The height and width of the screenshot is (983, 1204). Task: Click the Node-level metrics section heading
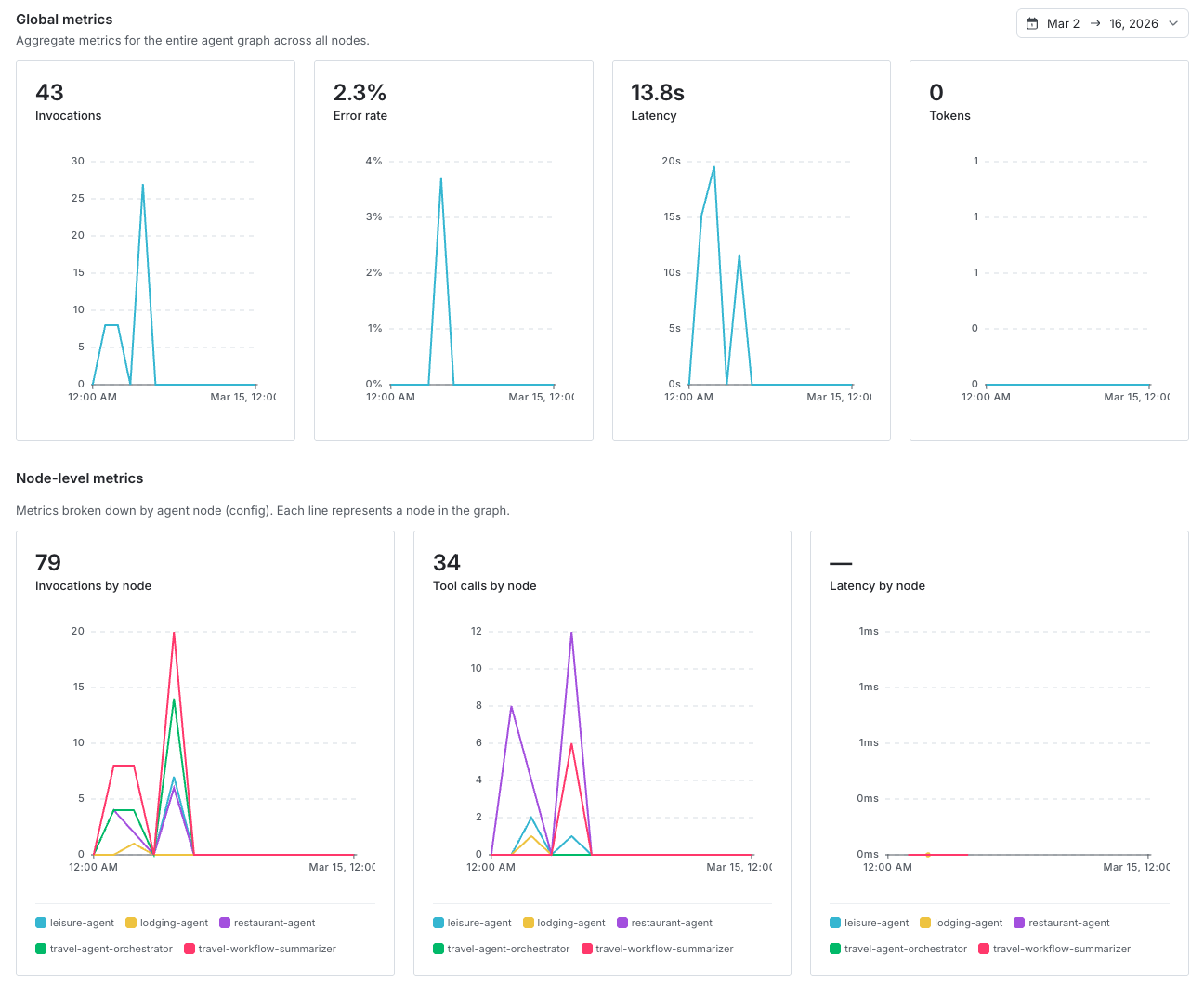pyautogui.click(x=80, y=478)
